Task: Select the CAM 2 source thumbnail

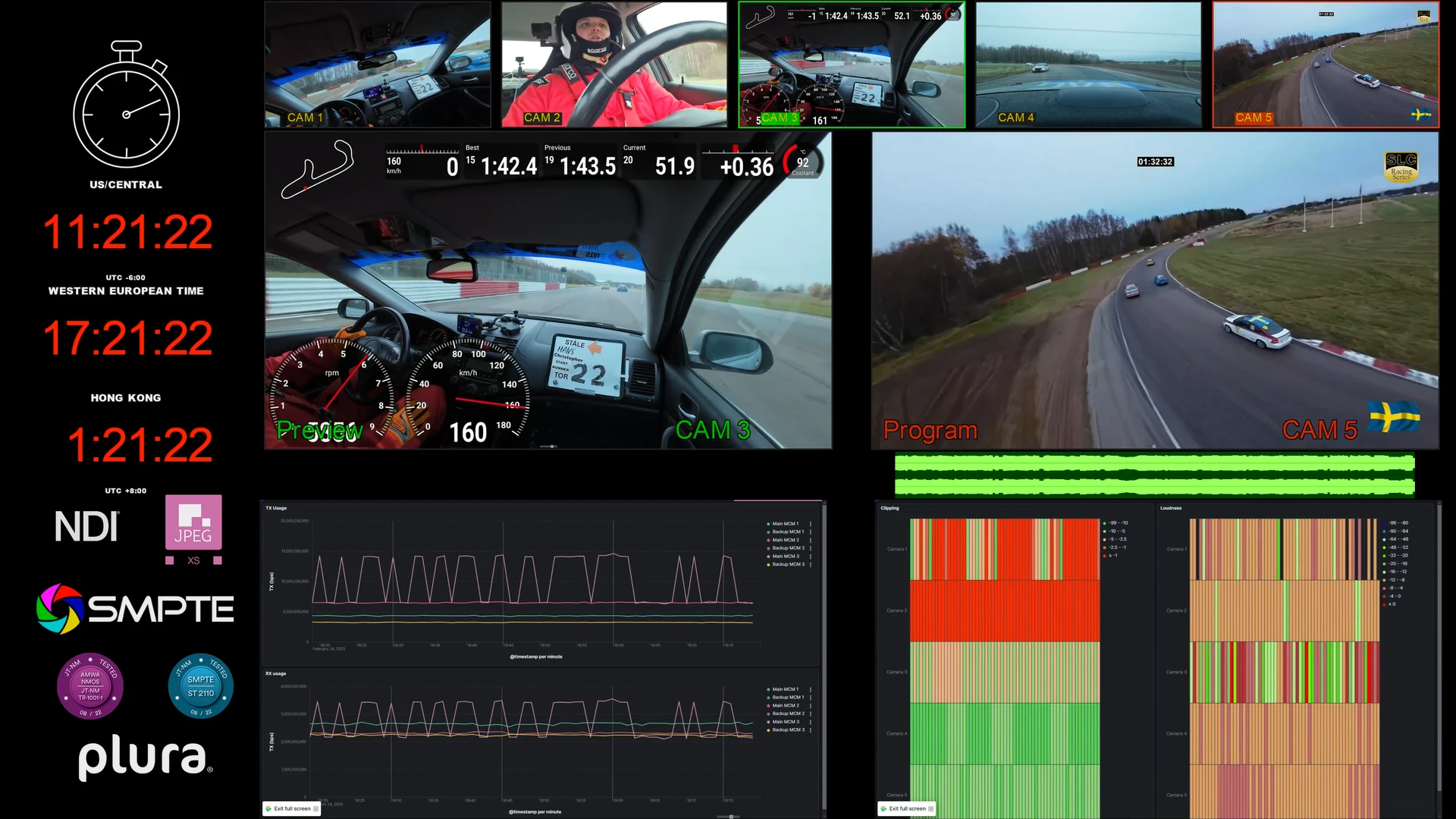Action: 614,64
